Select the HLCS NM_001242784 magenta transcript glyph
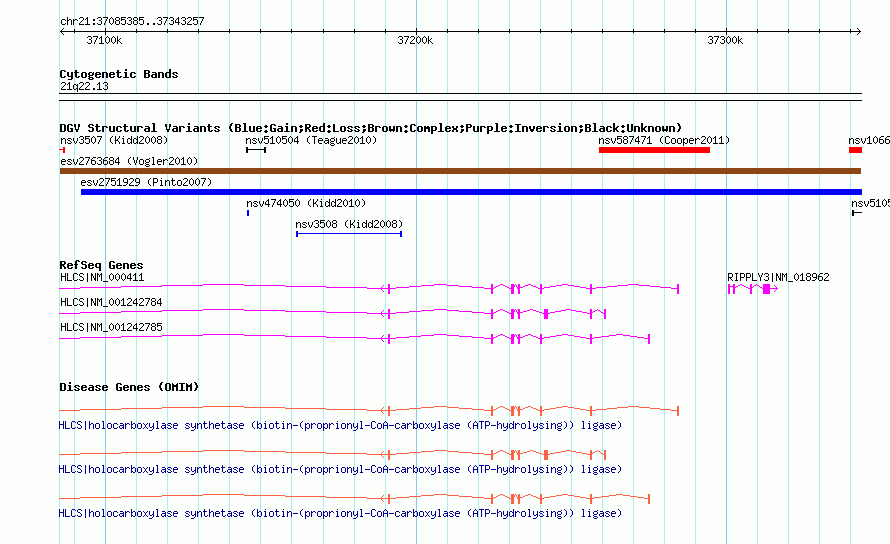The image size is (890, 544). click(333, 313)
